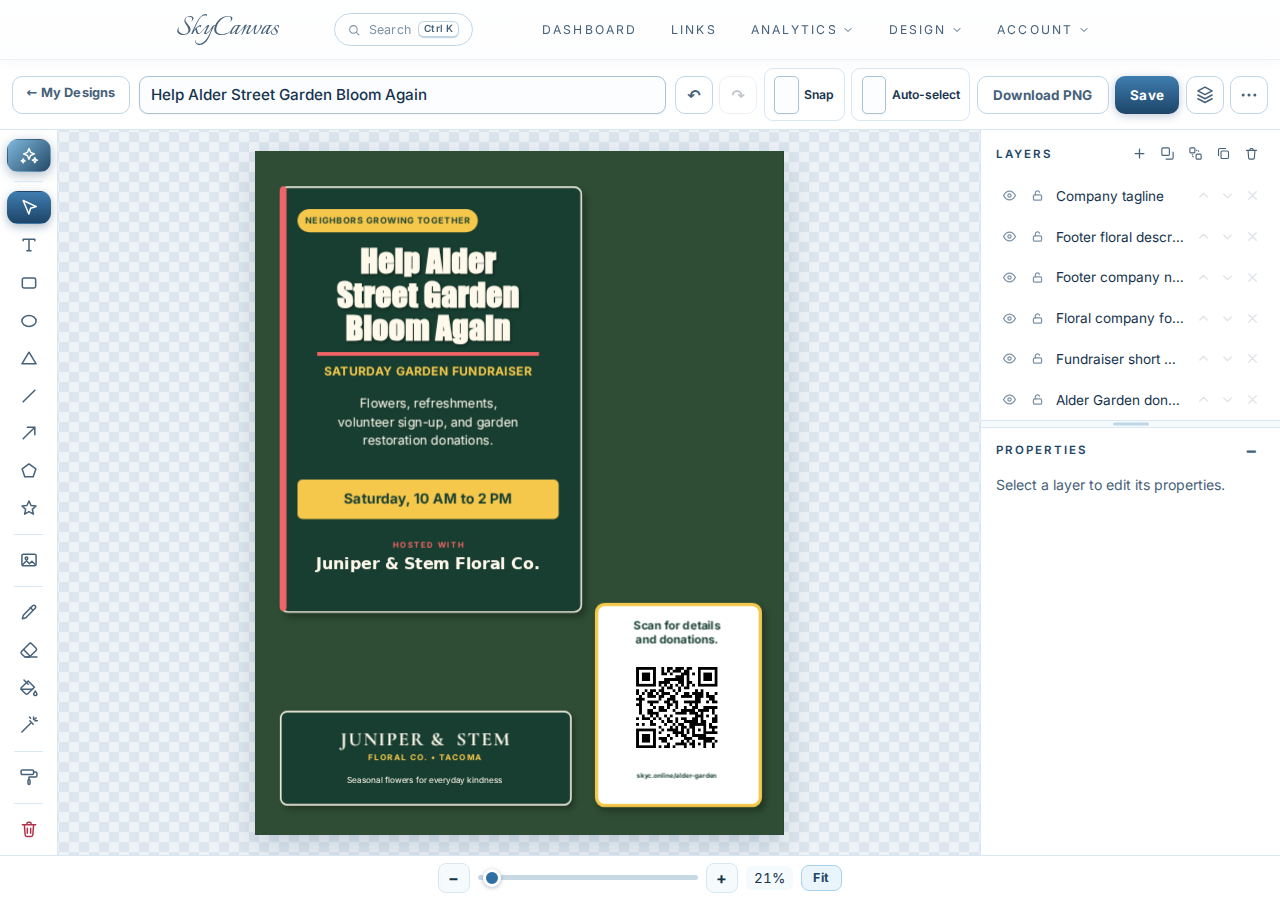Save the design
Screen dimensions: 1280x900
pyautogui.click(x=1147, y=95)
